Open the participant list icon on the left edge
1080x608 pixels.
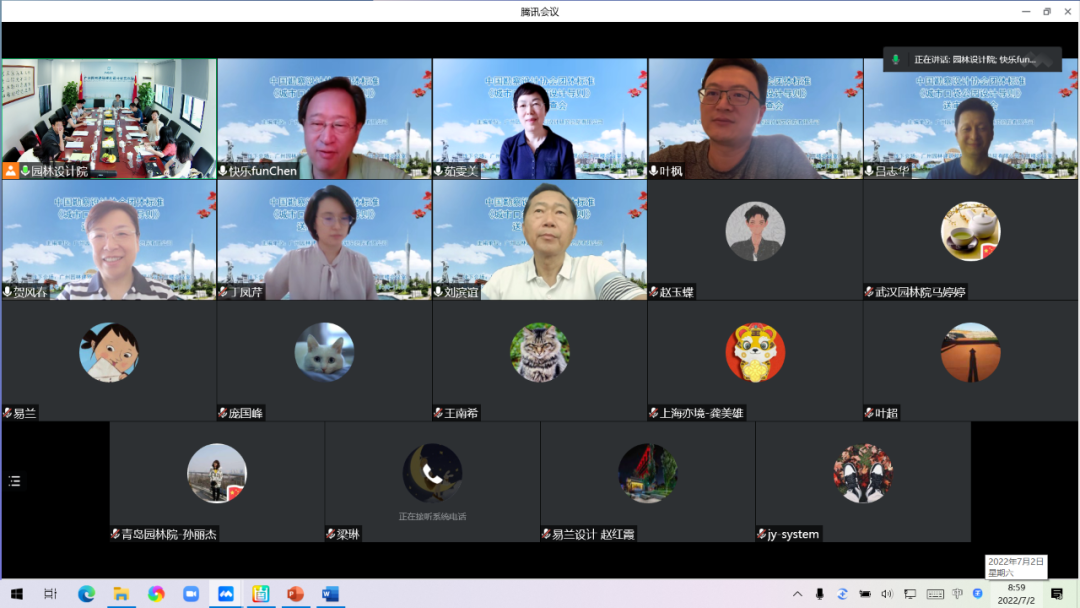point(14,481)
